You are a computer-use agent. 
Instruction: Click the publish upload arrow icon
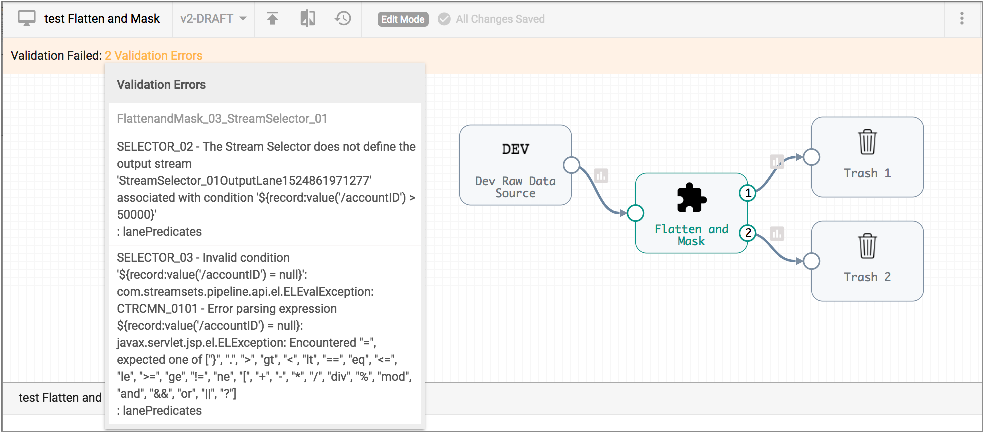[272, 19]
